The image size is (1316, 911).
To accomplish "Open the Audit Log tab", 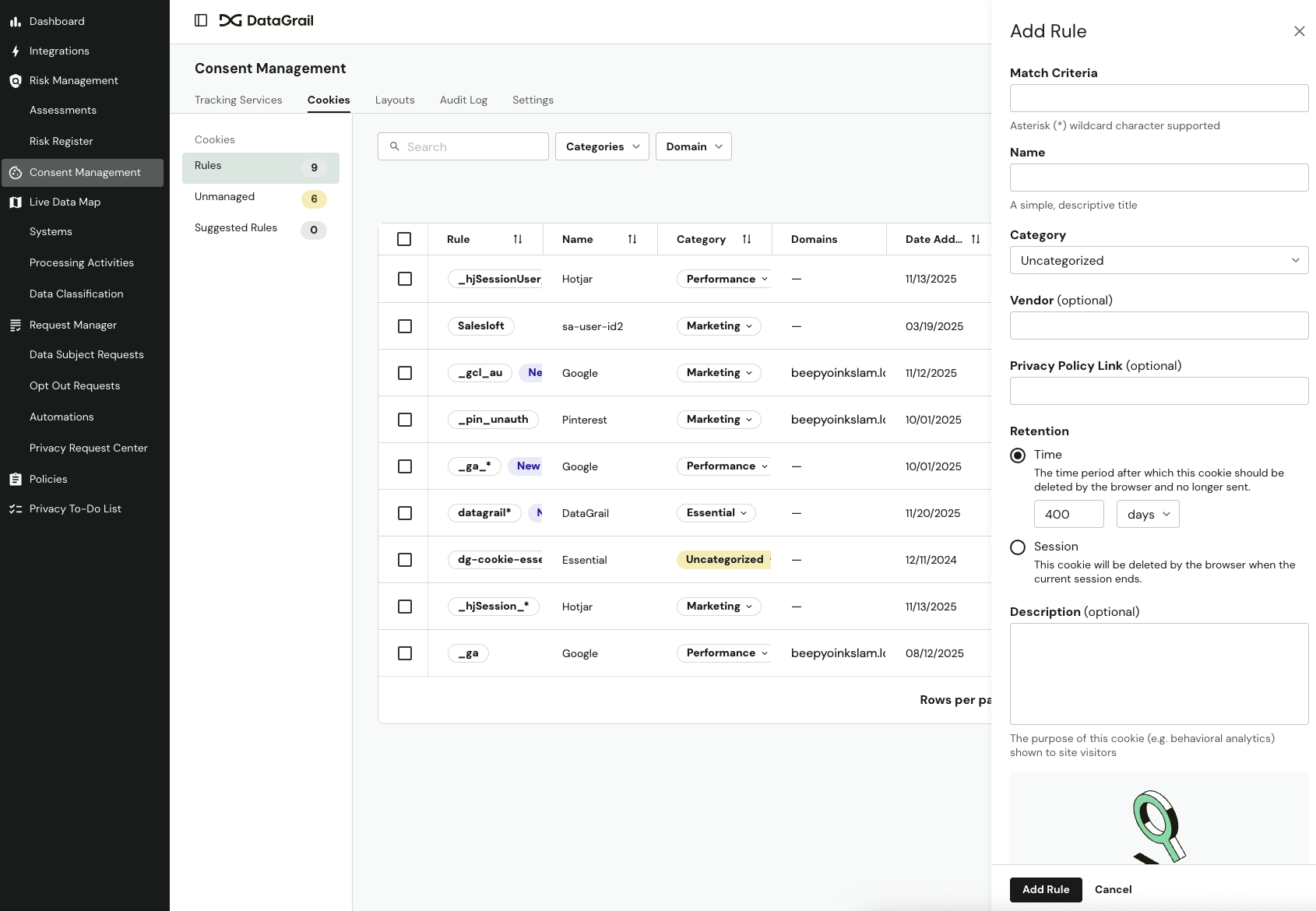I will pos(463,100).
